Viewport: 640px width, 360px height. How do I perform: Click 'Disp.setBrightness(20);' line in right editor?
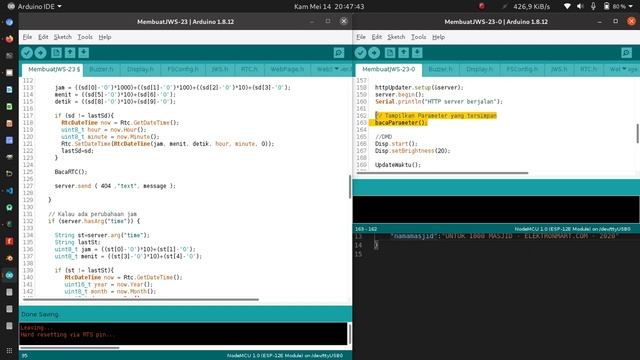(412, 151)
